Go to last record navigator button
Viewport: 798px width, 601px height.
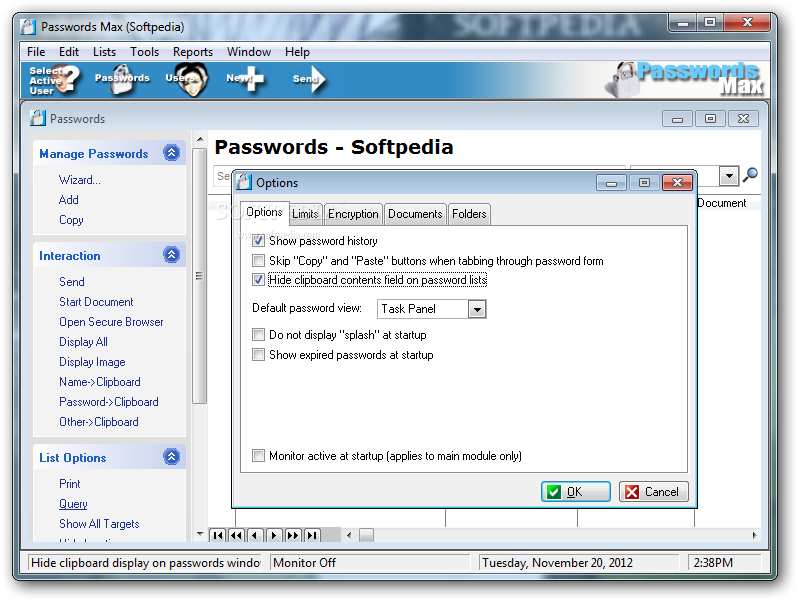[x=311, y=535]
